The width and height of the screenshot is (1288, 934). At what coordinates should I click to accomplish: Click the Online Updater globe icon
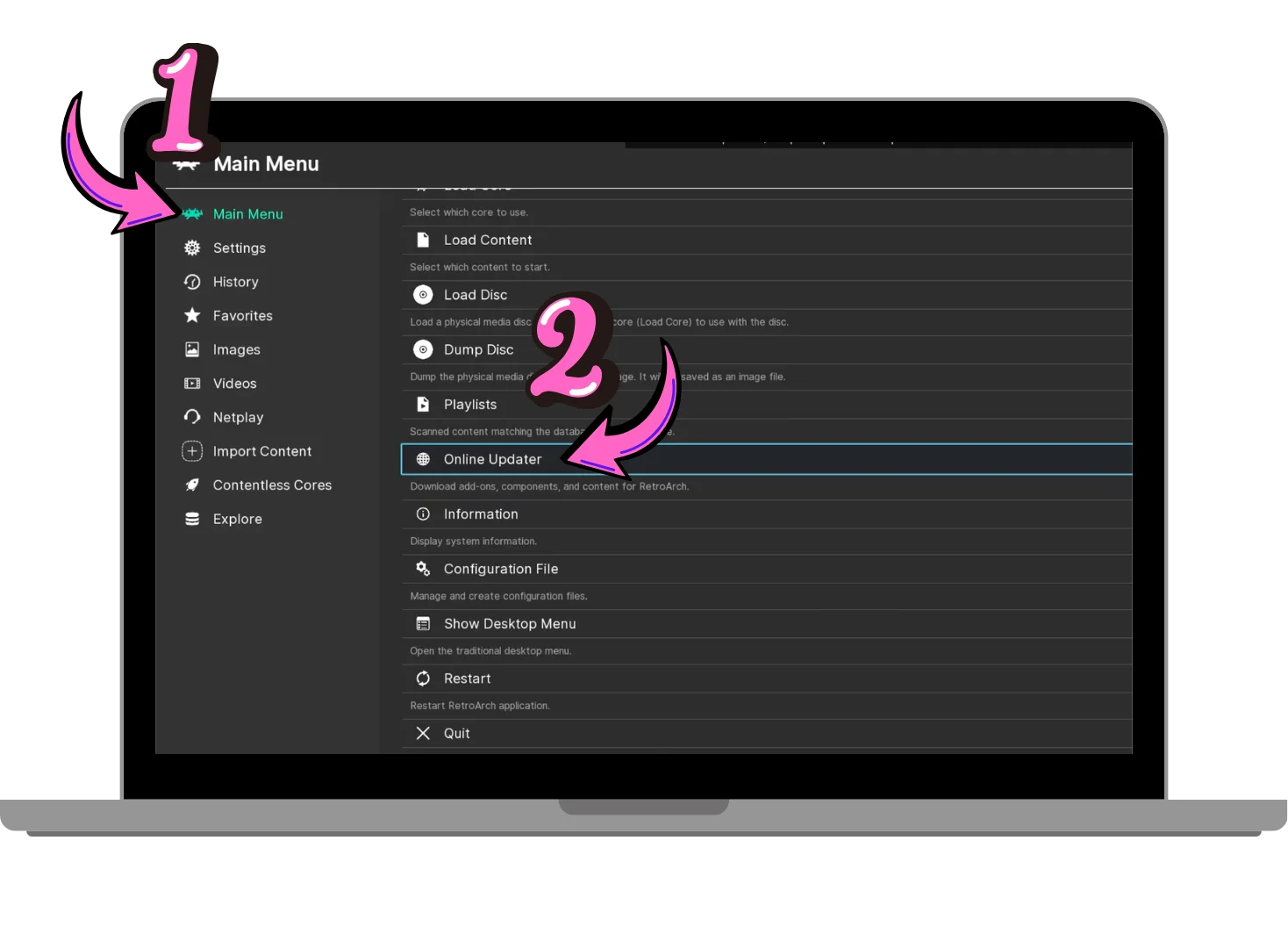pyautogui.click(x=423, y=459)
